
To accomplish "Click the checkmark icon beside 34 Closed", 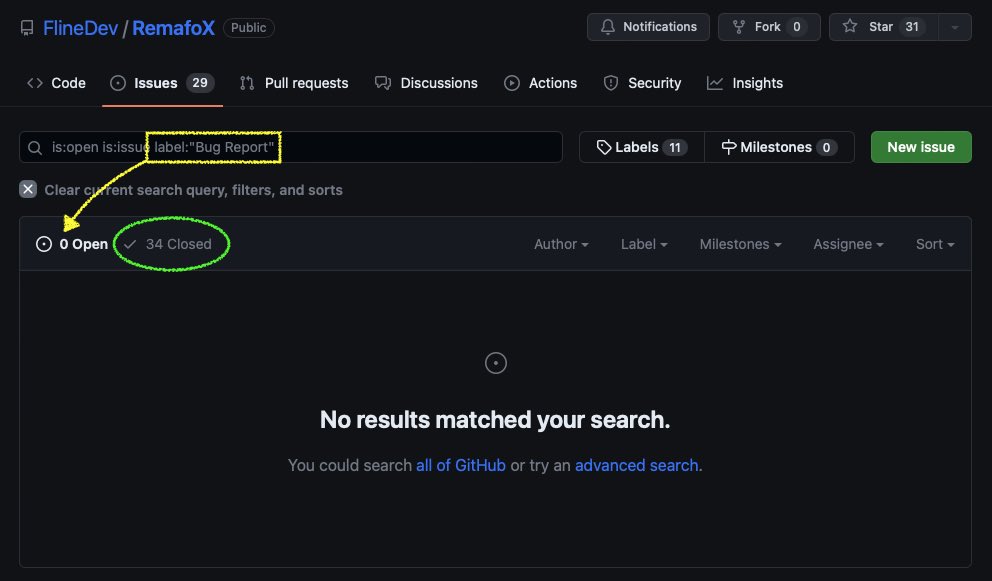I will click(130, 244).
